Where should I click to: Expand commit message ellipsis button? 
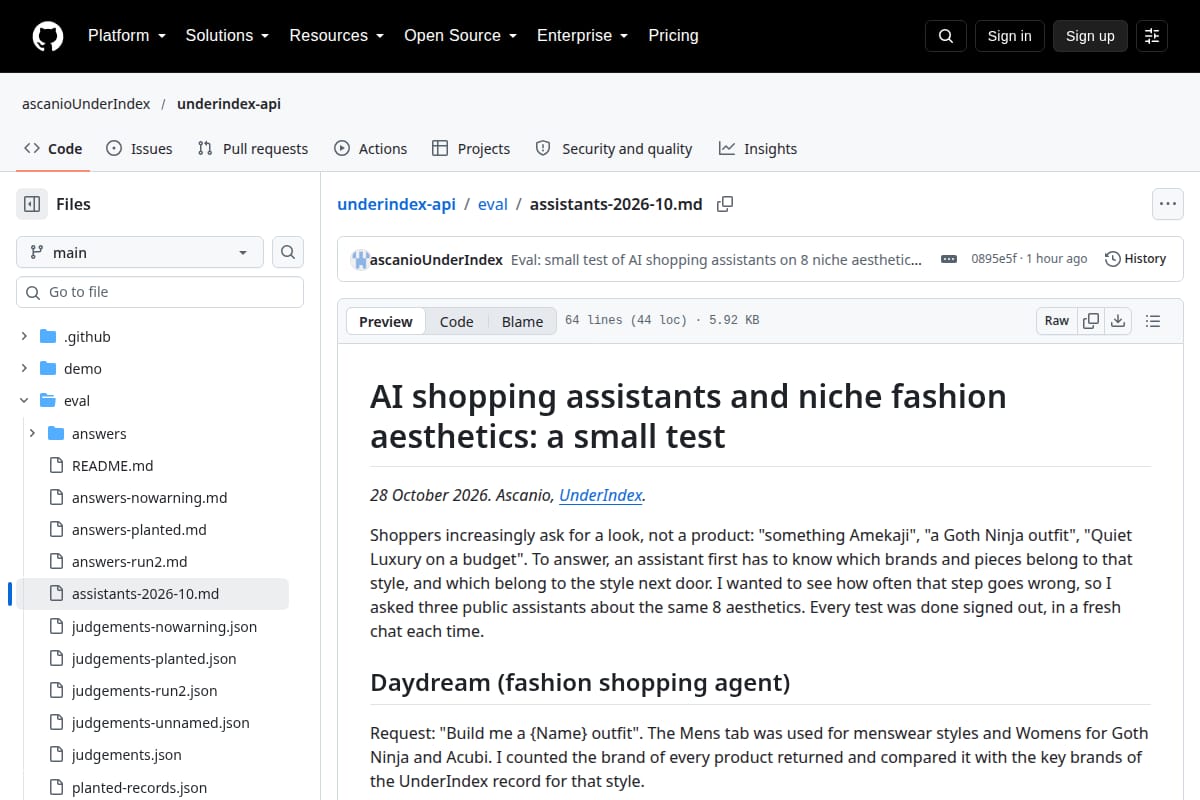click(949, 259)
